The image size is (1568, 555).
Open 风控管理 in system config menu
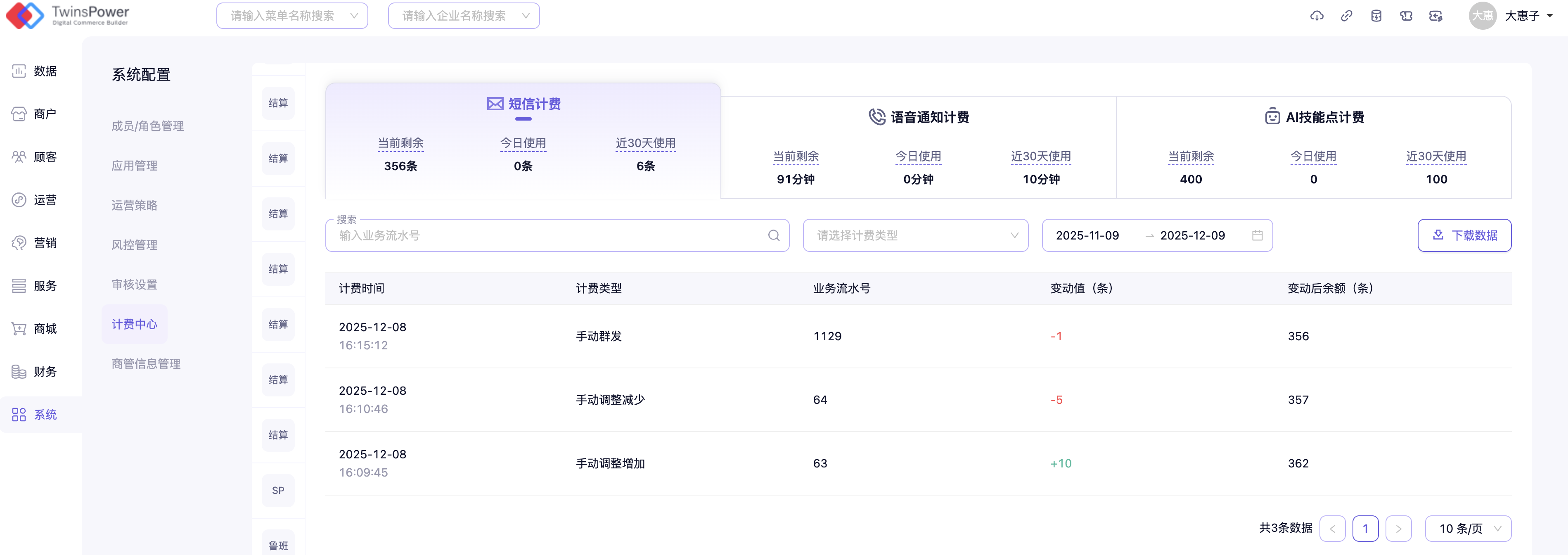tap(134, 244)
